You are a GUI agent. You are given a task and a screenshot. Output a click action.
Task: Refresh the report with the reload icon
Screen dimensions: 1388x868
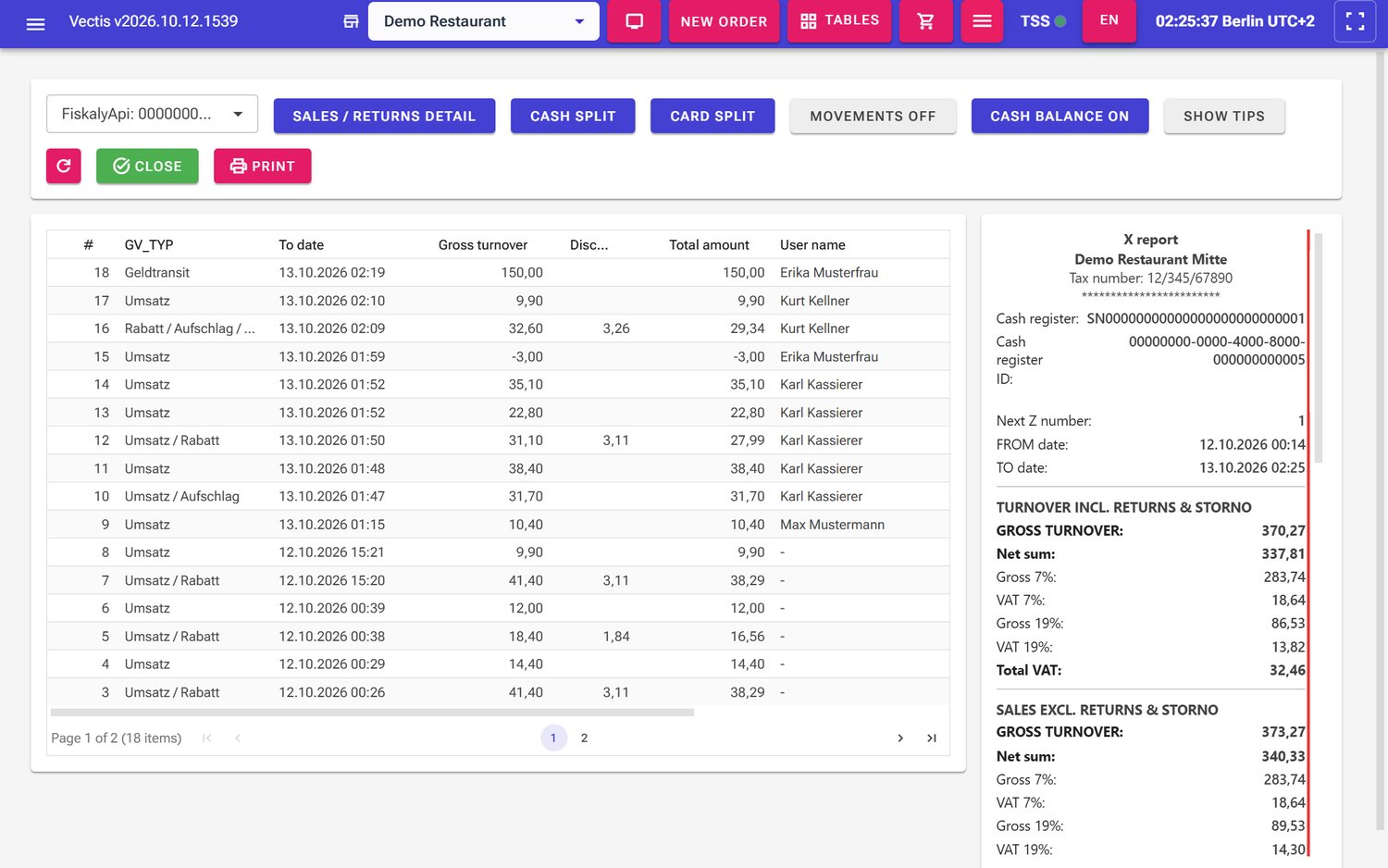[64, 166]
